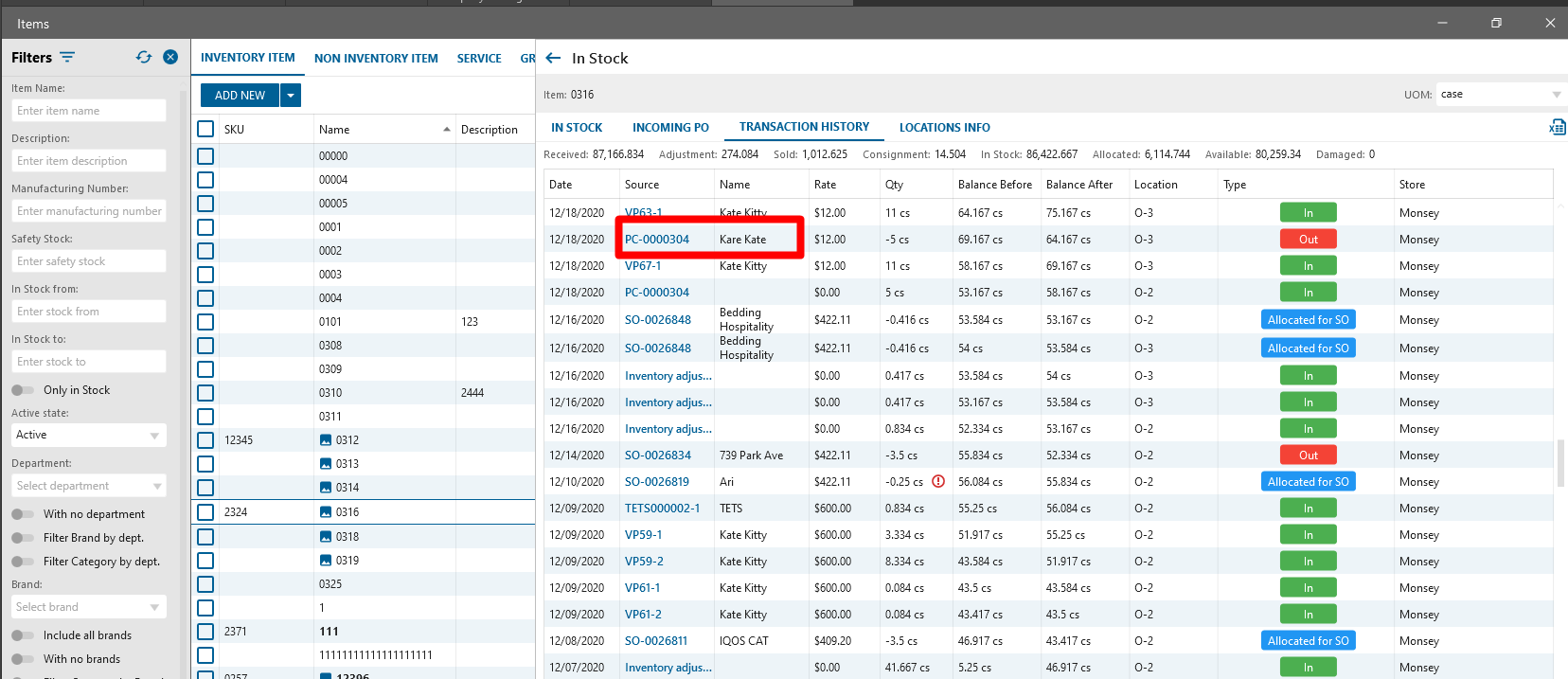Switch to the INCOMING PO tab
The image size is (1568, 679).
click(670, 128)
